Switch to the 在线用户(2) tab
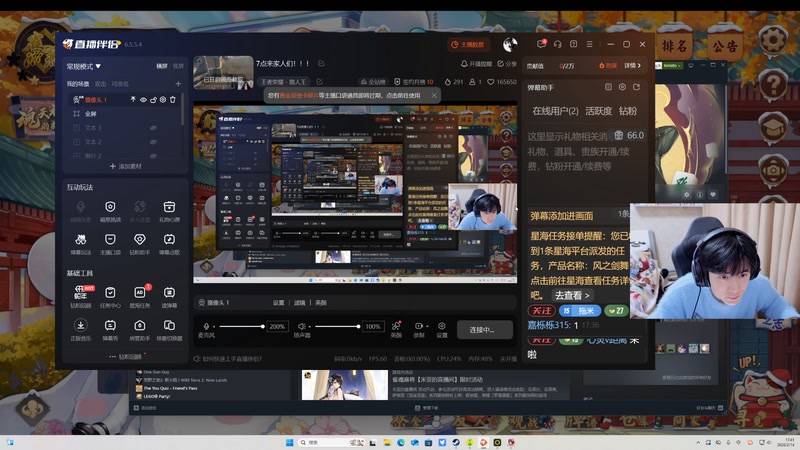The image size is (800, 450). pyautogui.click(x=555, y=111)
